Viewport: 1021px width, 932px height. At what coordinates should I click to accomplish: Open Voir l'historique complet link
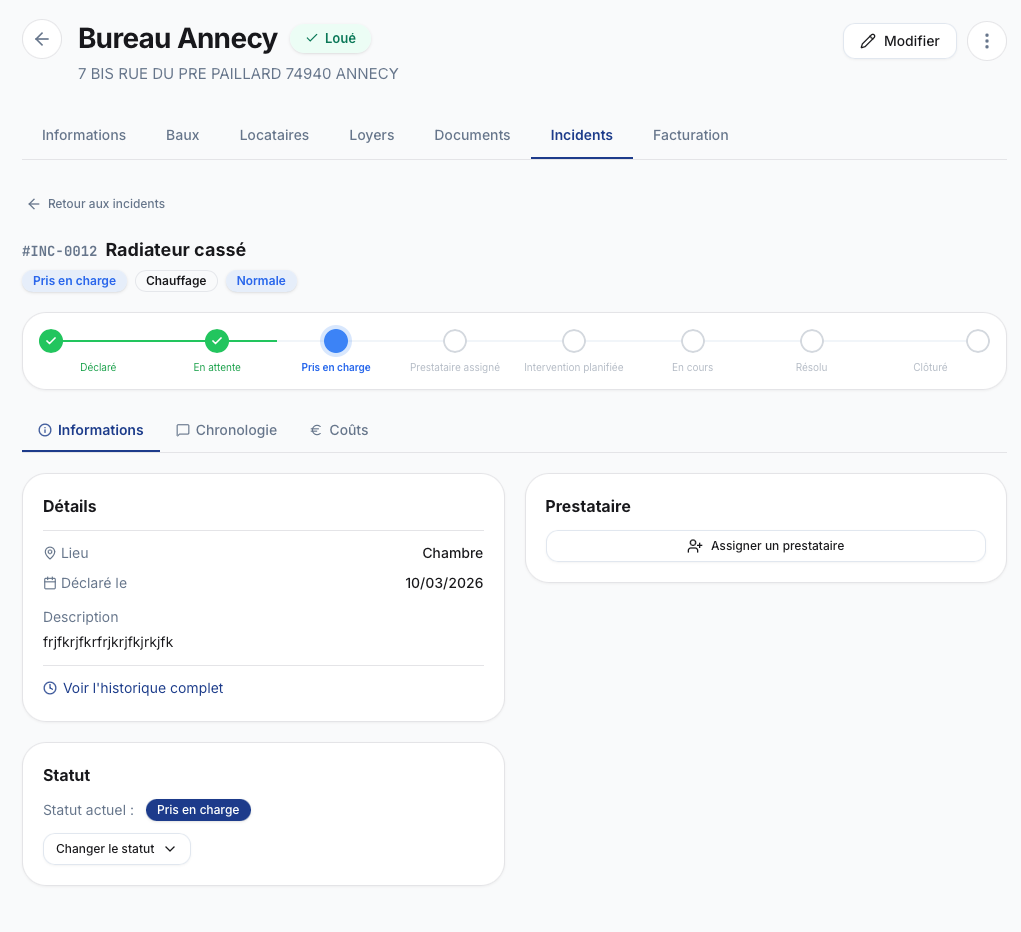click(x=143, y=688)
